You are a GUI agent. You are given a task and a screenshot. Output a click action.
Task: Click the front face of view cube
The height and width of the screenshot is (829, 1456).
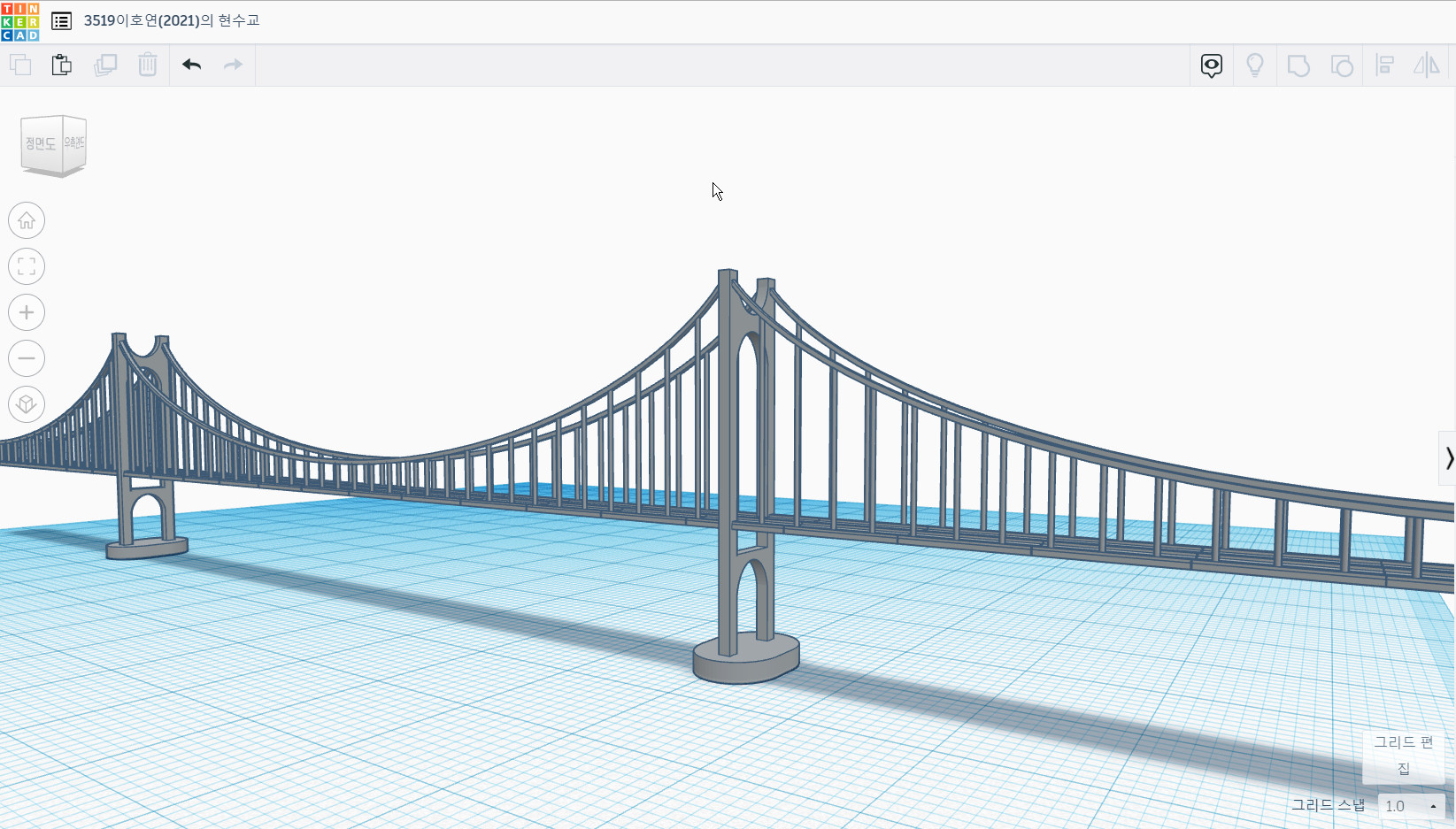tap(41, 144)
